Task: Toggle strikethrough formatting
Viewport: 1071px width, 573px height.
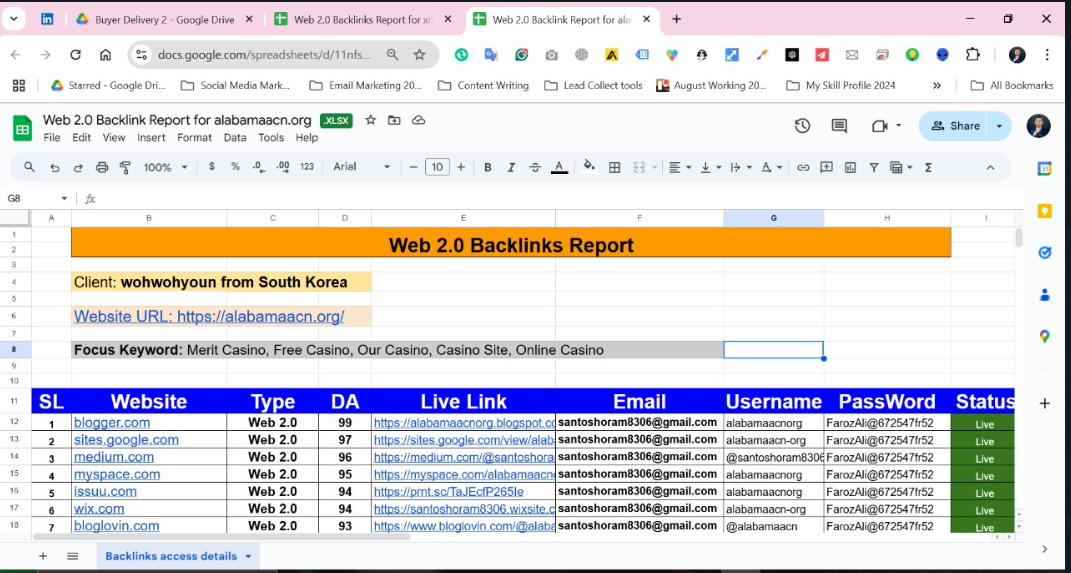Action: pyautogui.click(x=535, y=167)
